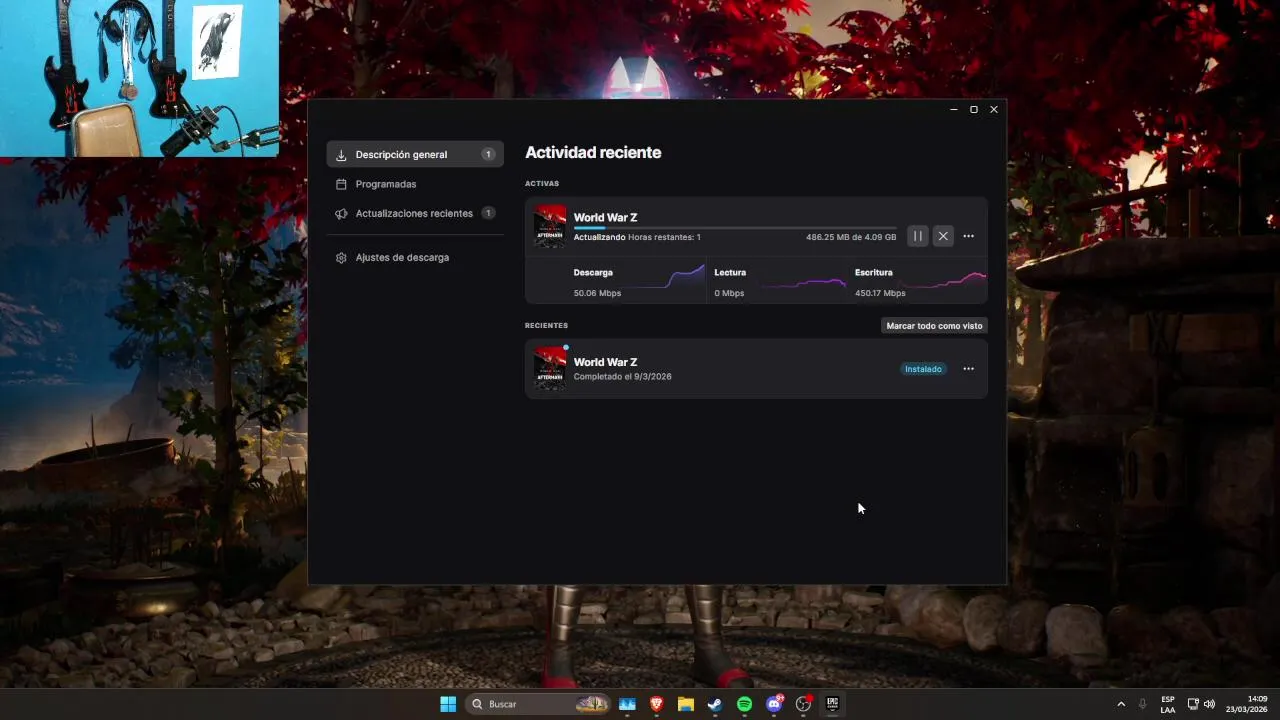
Task: Open Brave browser from taskbar
Action: click(x=657, y=704)
